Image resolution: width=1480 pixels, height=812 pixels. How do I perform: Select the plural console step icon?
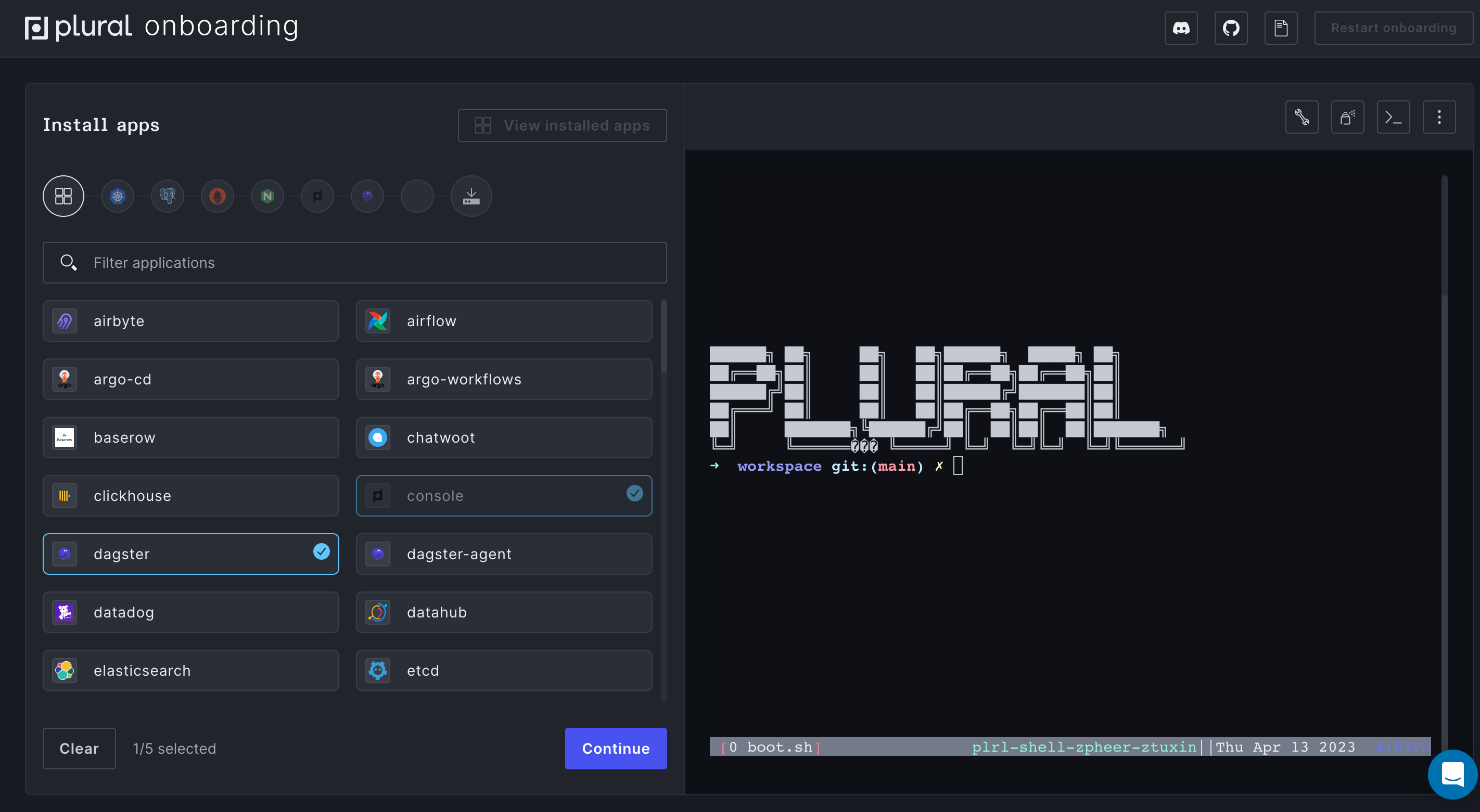317,197
